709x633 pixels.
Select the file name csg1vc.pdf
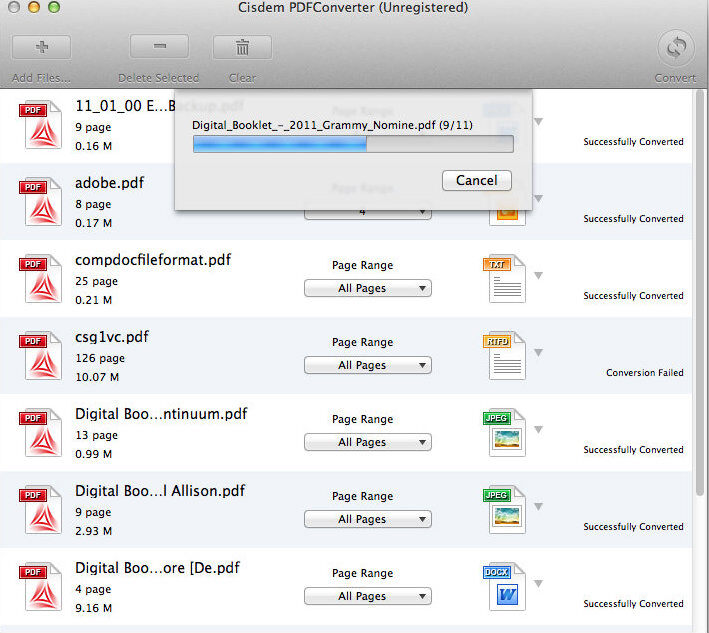[x=112, y=337]
